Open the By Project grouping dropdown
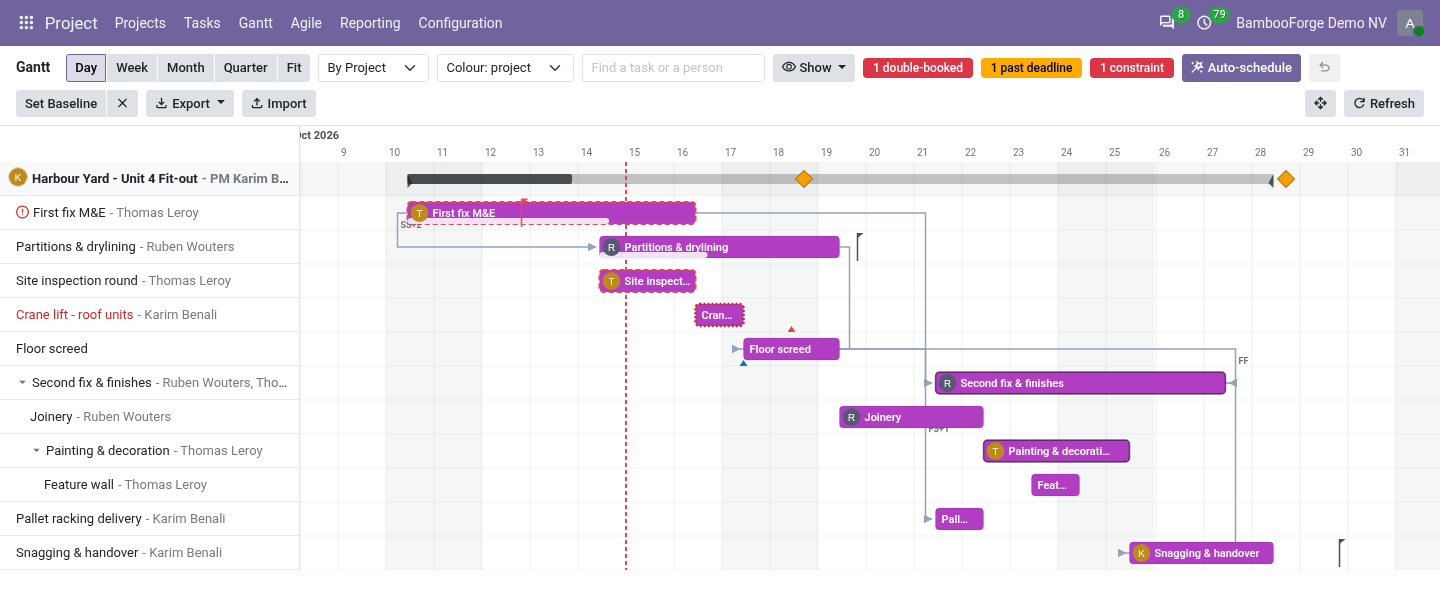The height and width of the screenshot is (594, 1440). 373,68
